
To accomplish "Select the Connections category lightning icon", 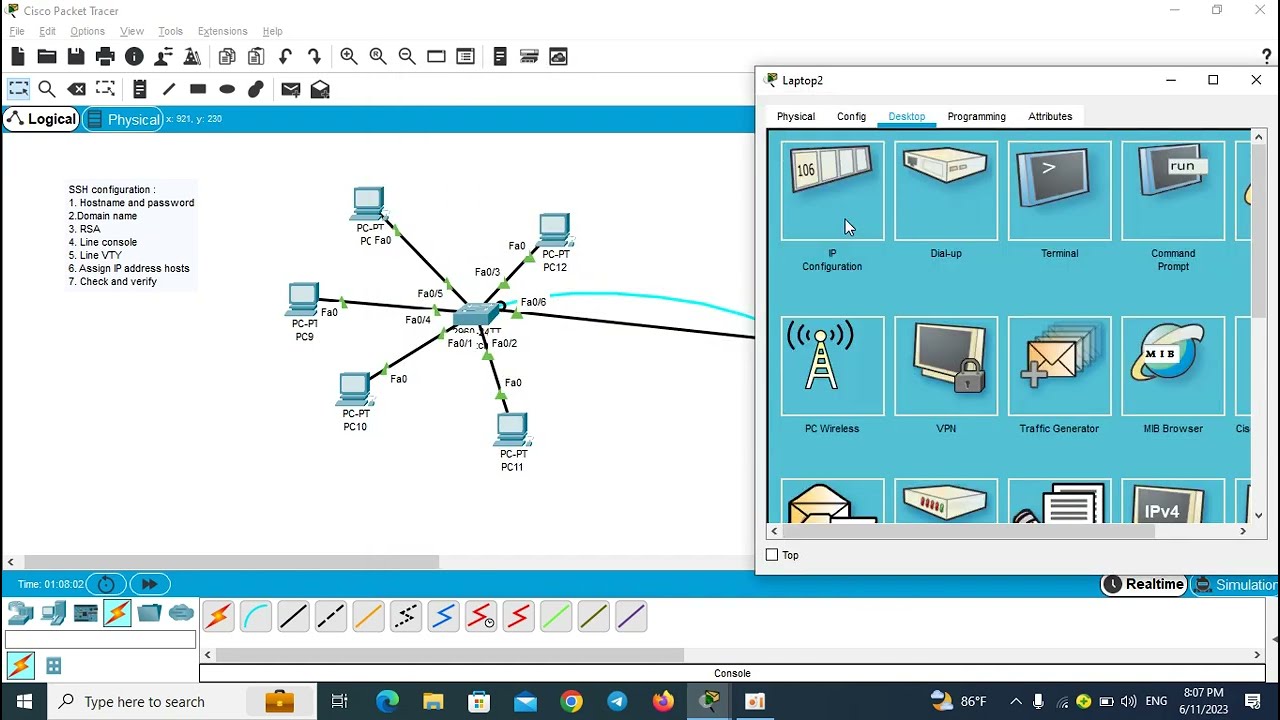I will [117, 613].
